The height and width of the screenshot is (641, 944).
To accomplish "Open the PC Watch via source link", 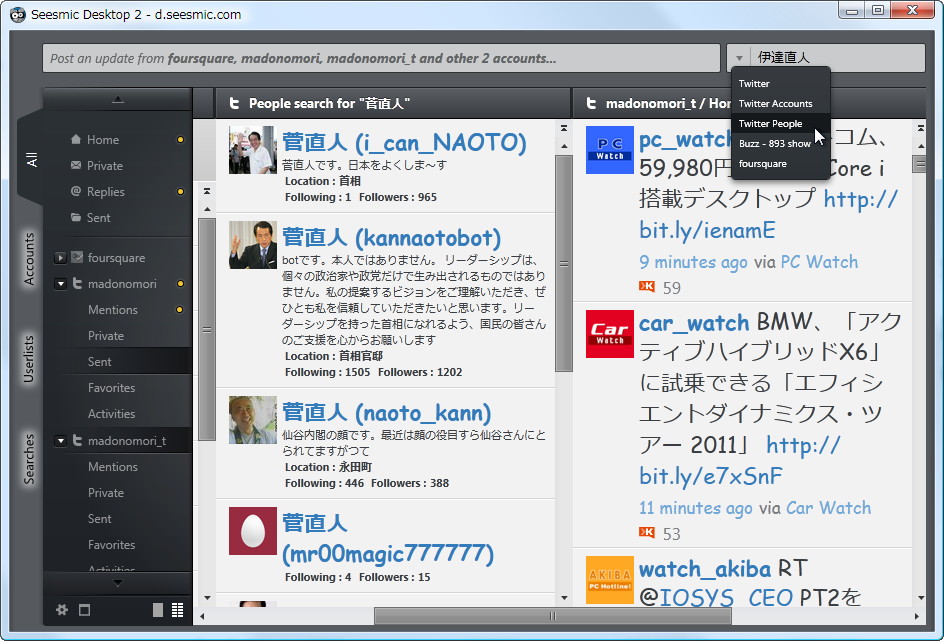I will tap(819, 262).
